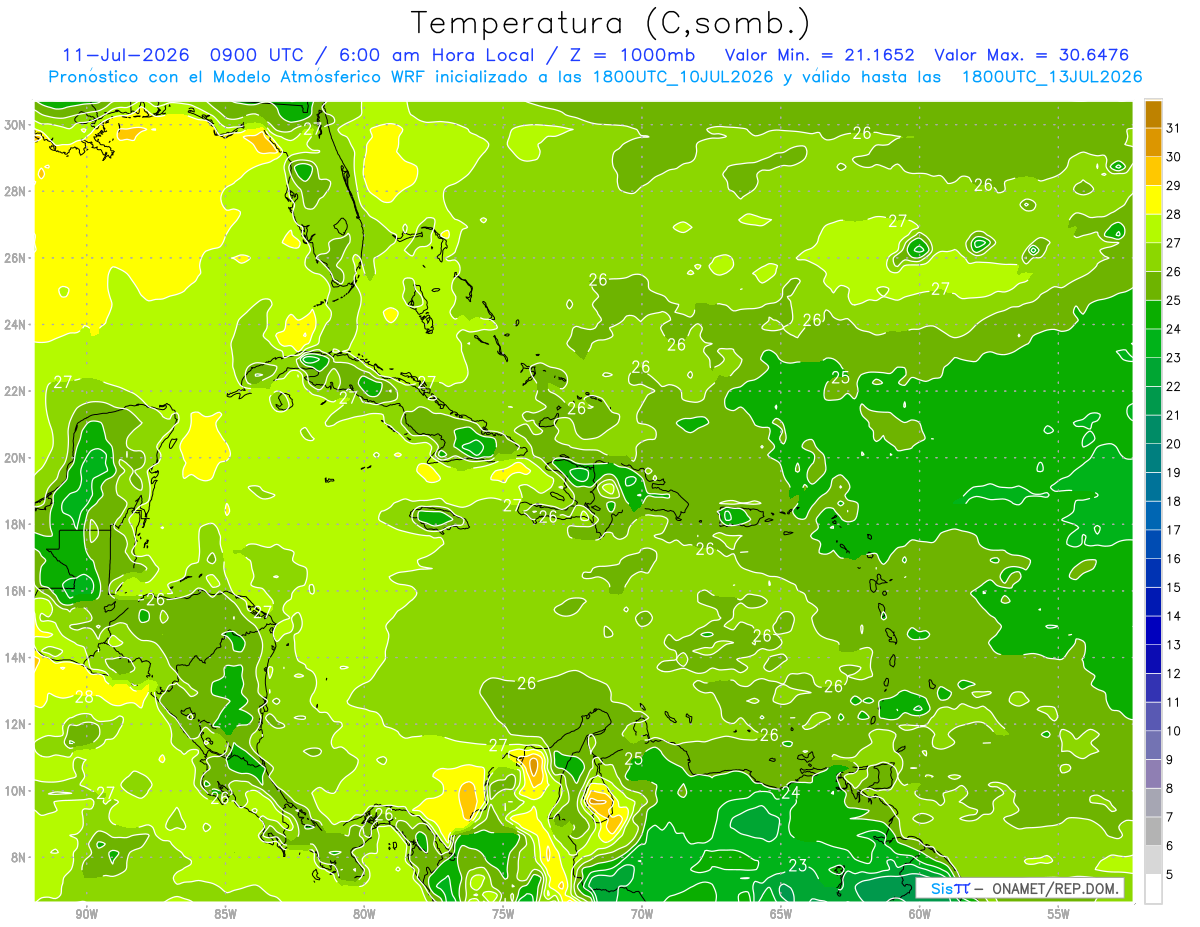Click the yellow legend swatch between 28 and 29

coord(1153,200)
